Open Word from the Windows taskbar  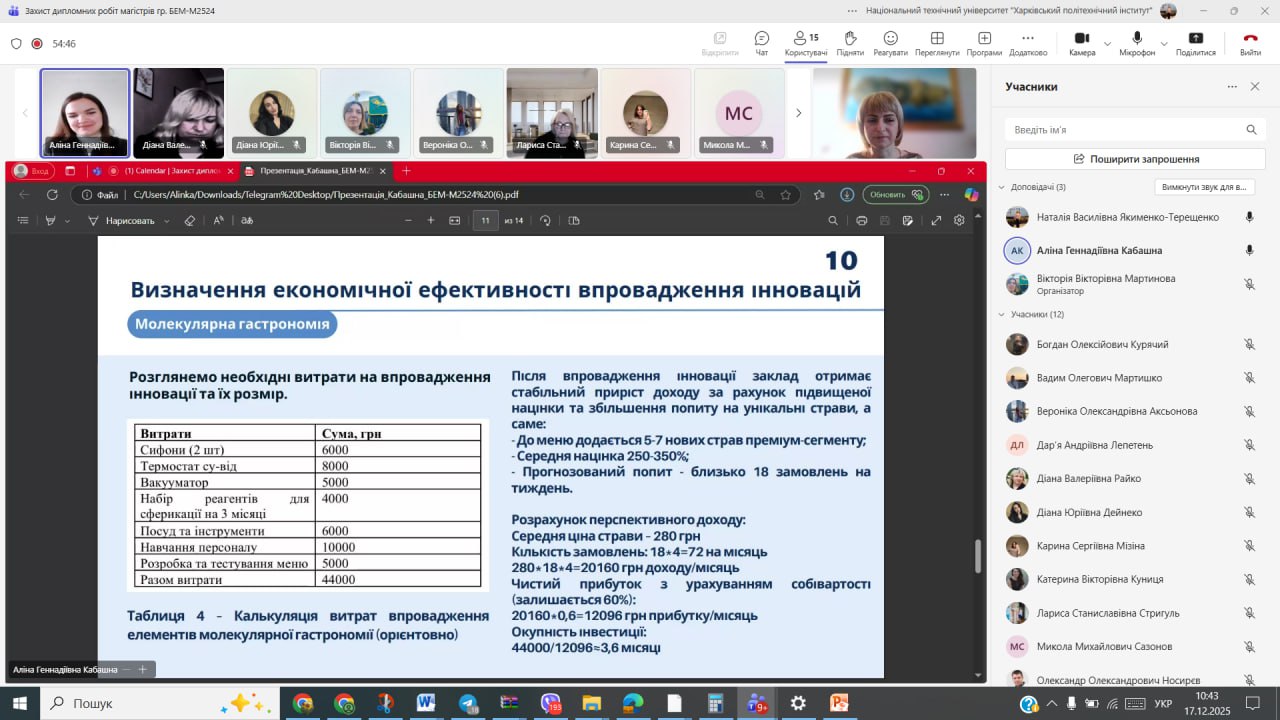click(426, 703)
